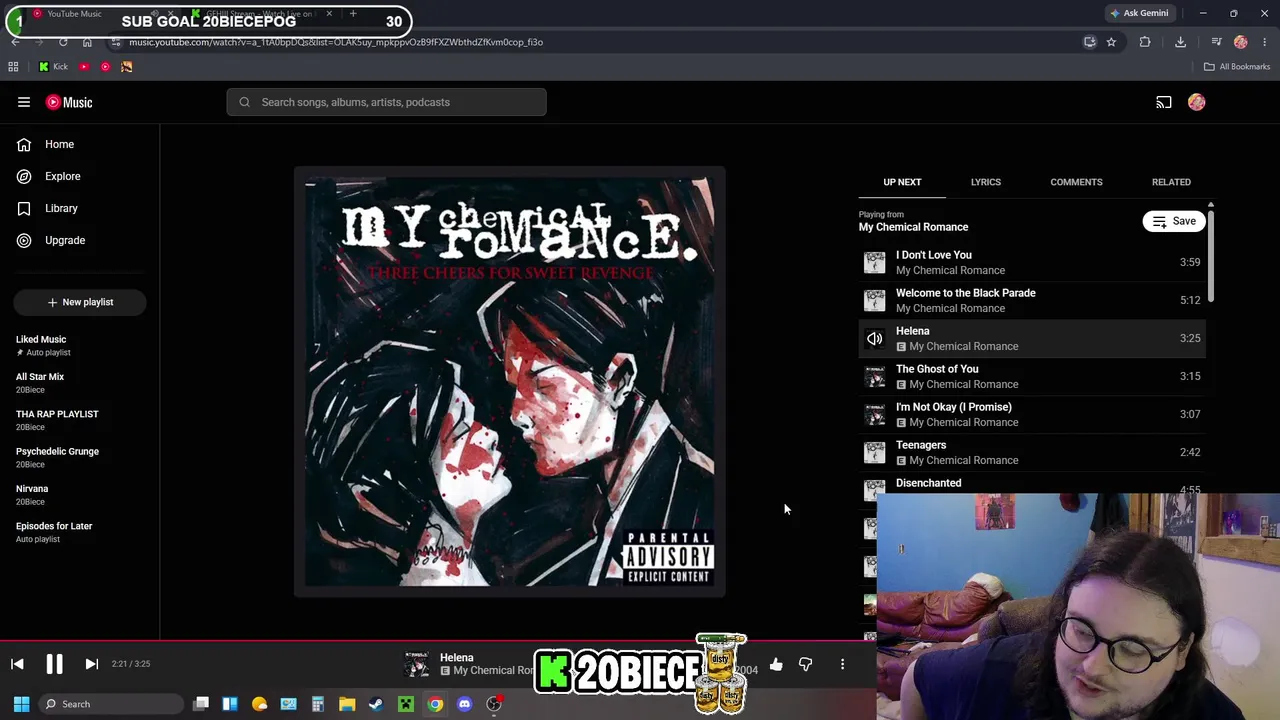Screen dimensions: 1280x720
Task: Open the Kick bookmark
Action: click(x=53, y=67)
